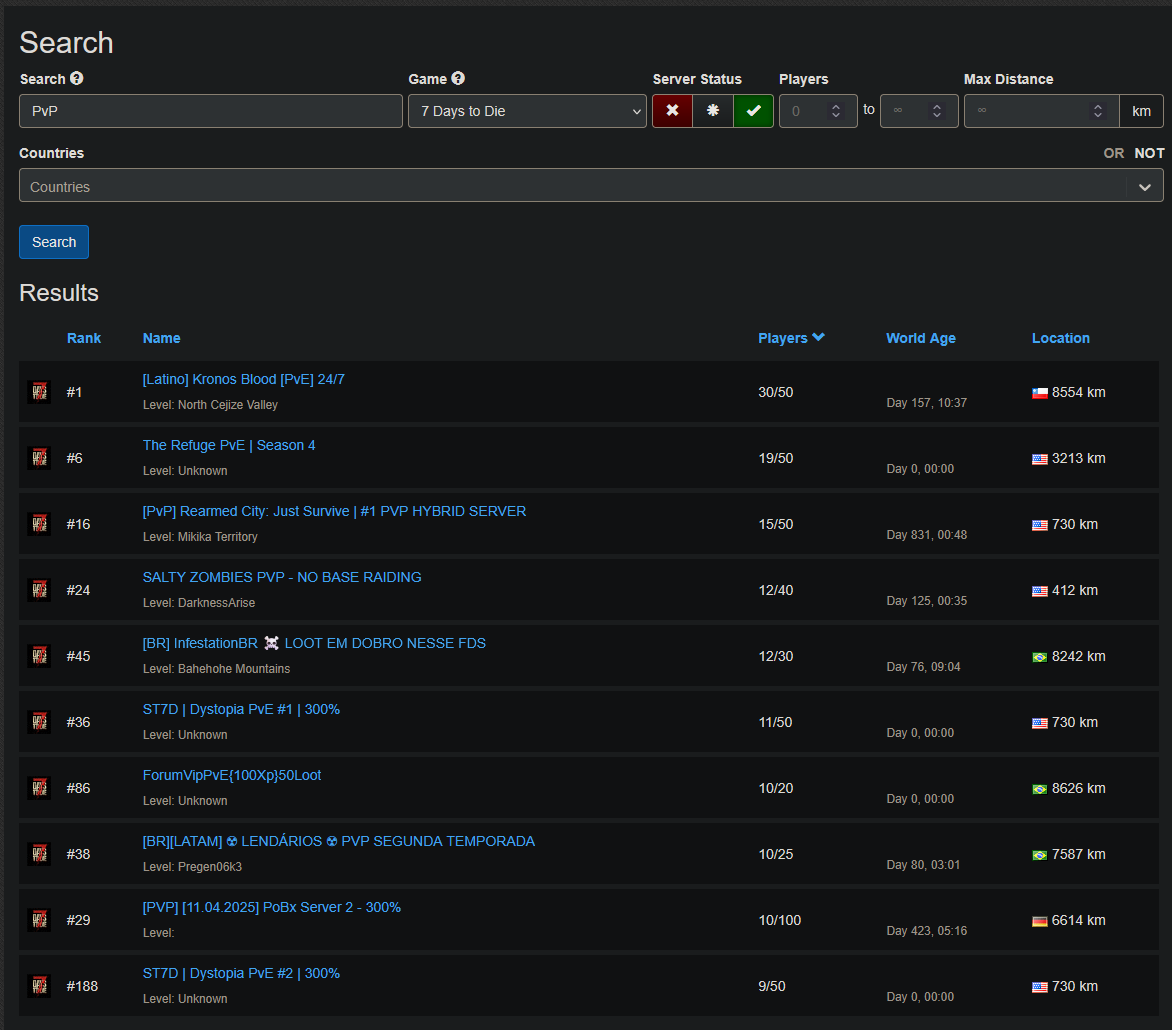
Task: Click the km unit label
Action: (x=1141, y=111)
